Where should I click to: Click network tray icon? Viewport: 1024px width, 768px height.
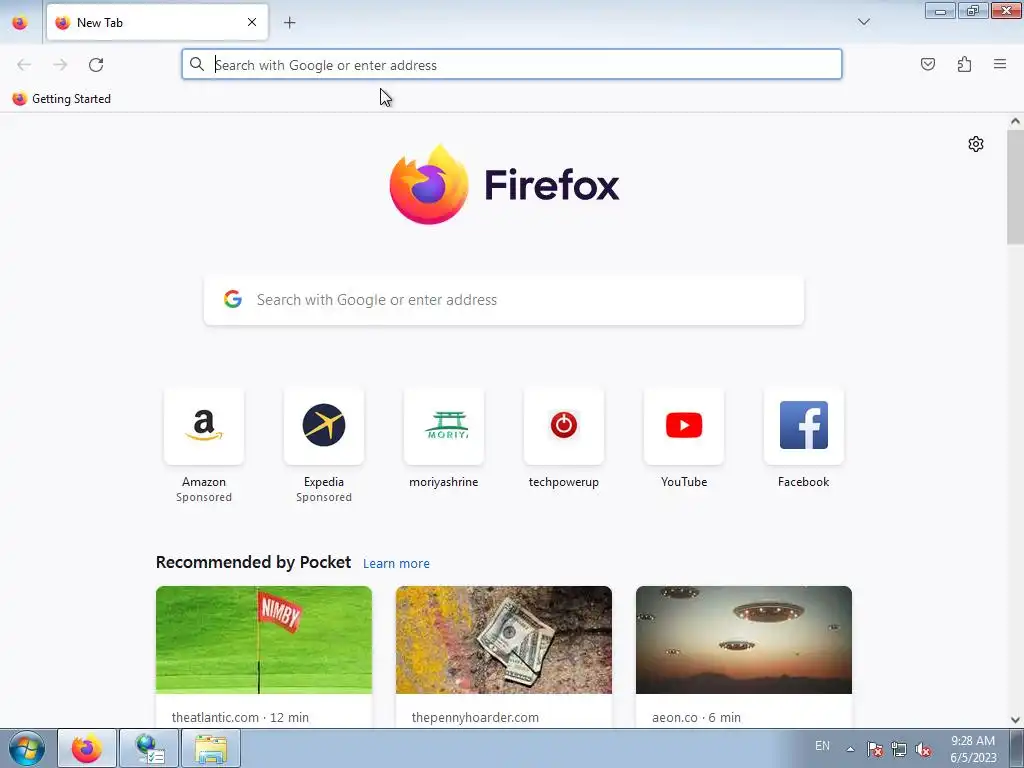pyautogui.click(x=899, y=749)
